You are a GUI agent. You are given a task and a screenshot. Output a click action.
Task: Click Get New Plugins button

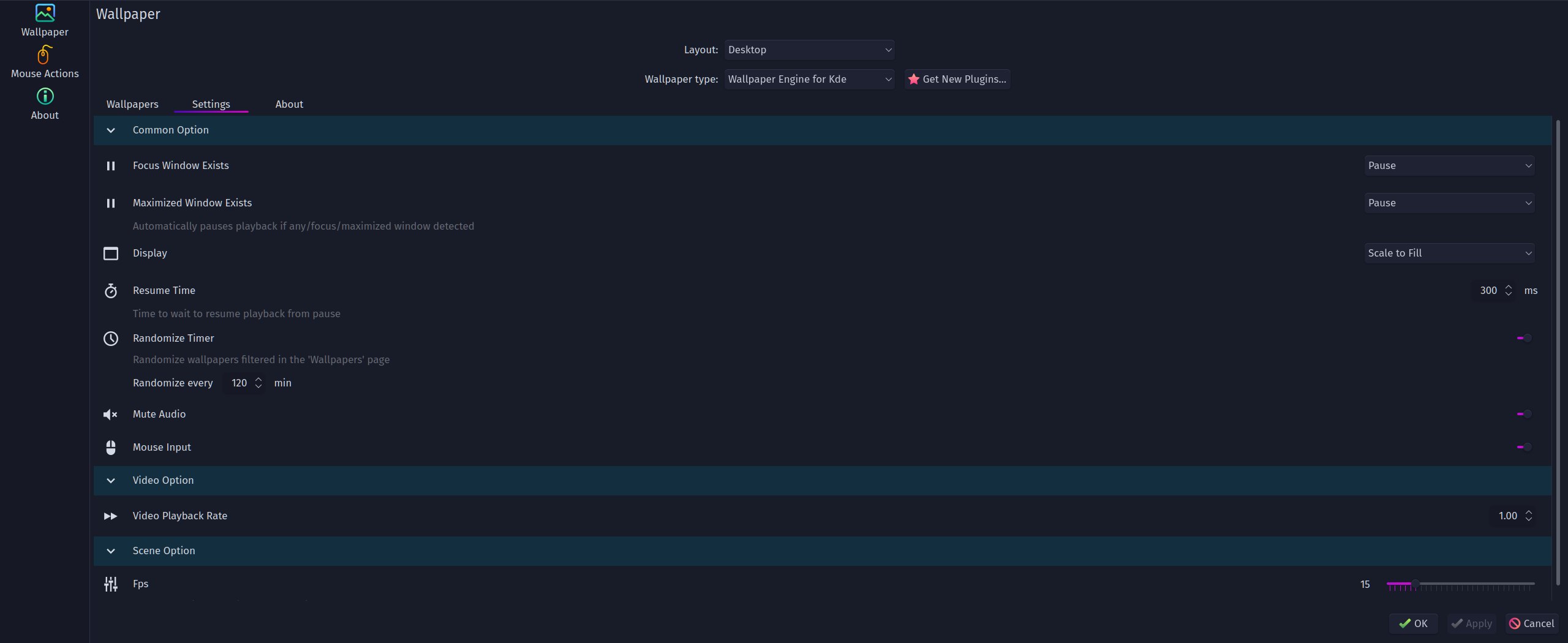pos(957,79)
